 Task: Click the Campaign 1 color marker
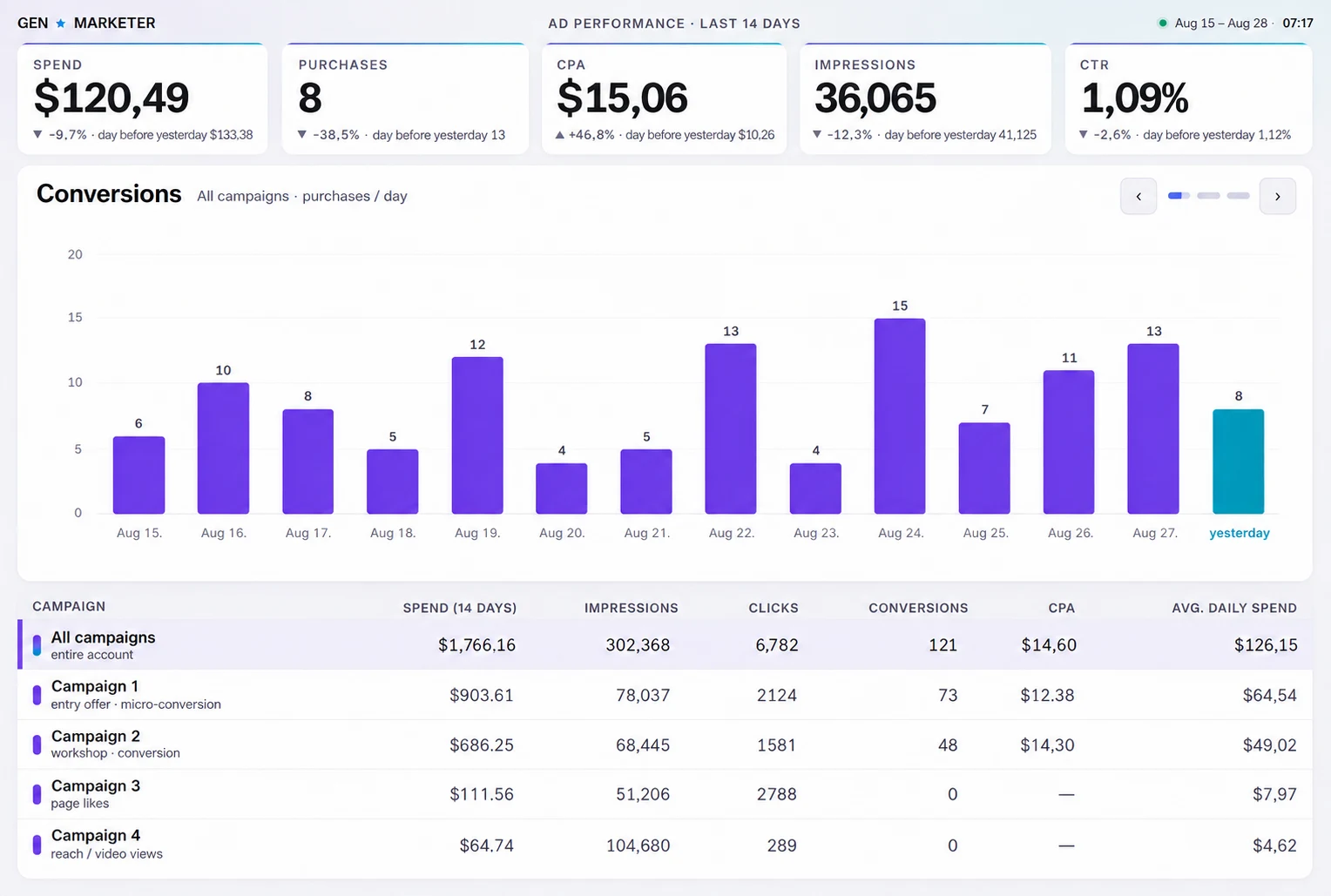37,695
